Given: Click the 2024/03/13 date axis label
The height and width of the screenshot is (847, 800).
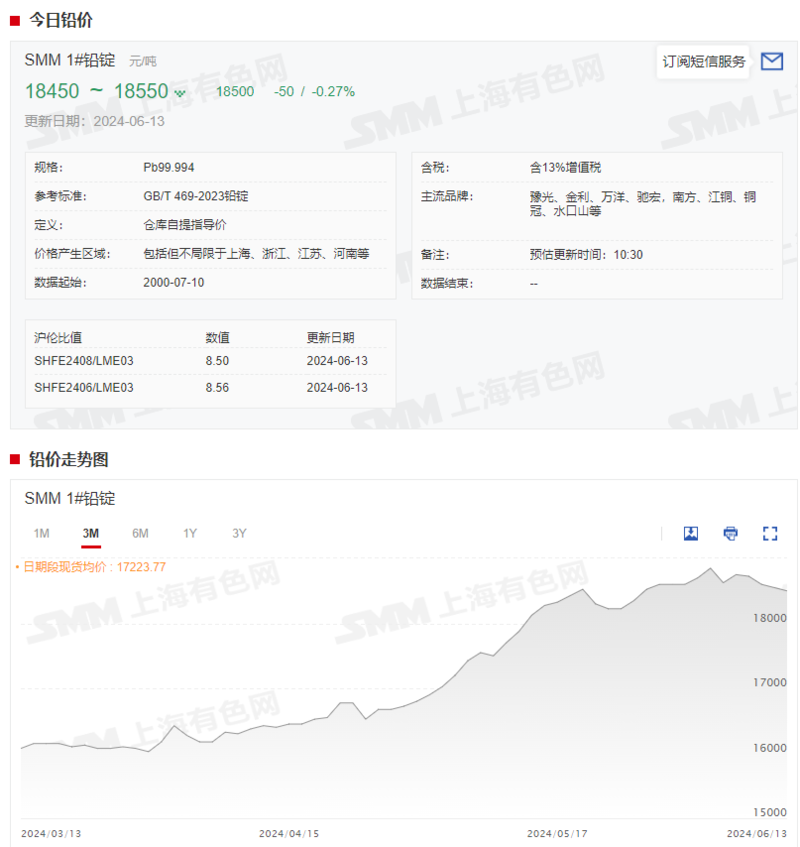Looking at the screenshot, I should [51, 833].
